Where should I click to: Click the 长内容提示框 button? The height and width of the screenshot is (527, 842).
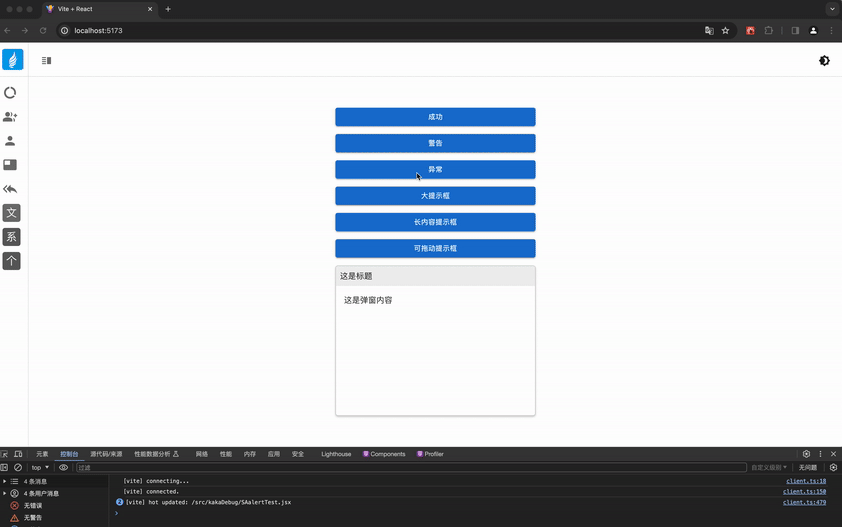click(435, 222)
